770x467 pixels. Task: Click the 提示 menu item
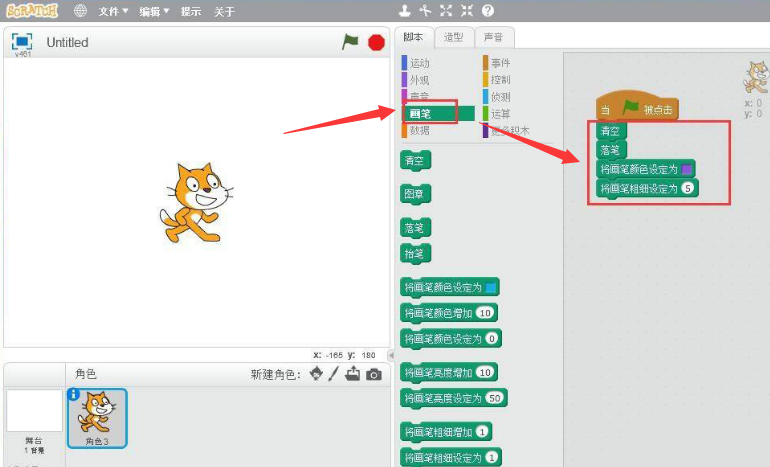191,11
